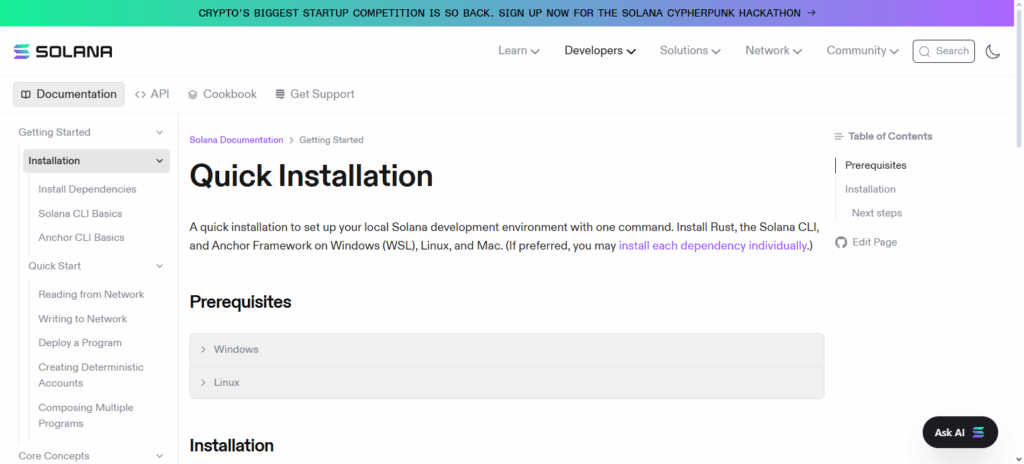
Task: Click the Solana logo in header
Action: tap(62, 51)
